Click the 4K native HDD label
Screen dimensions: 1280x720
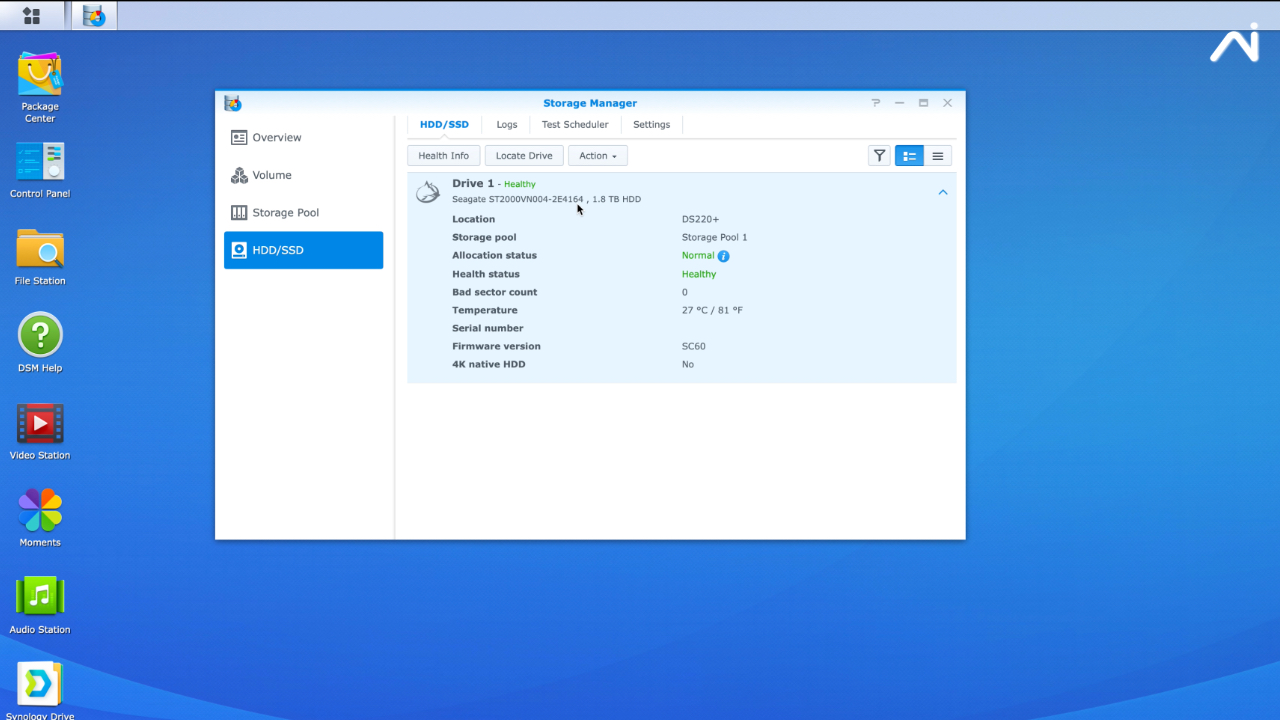point(488,364)
